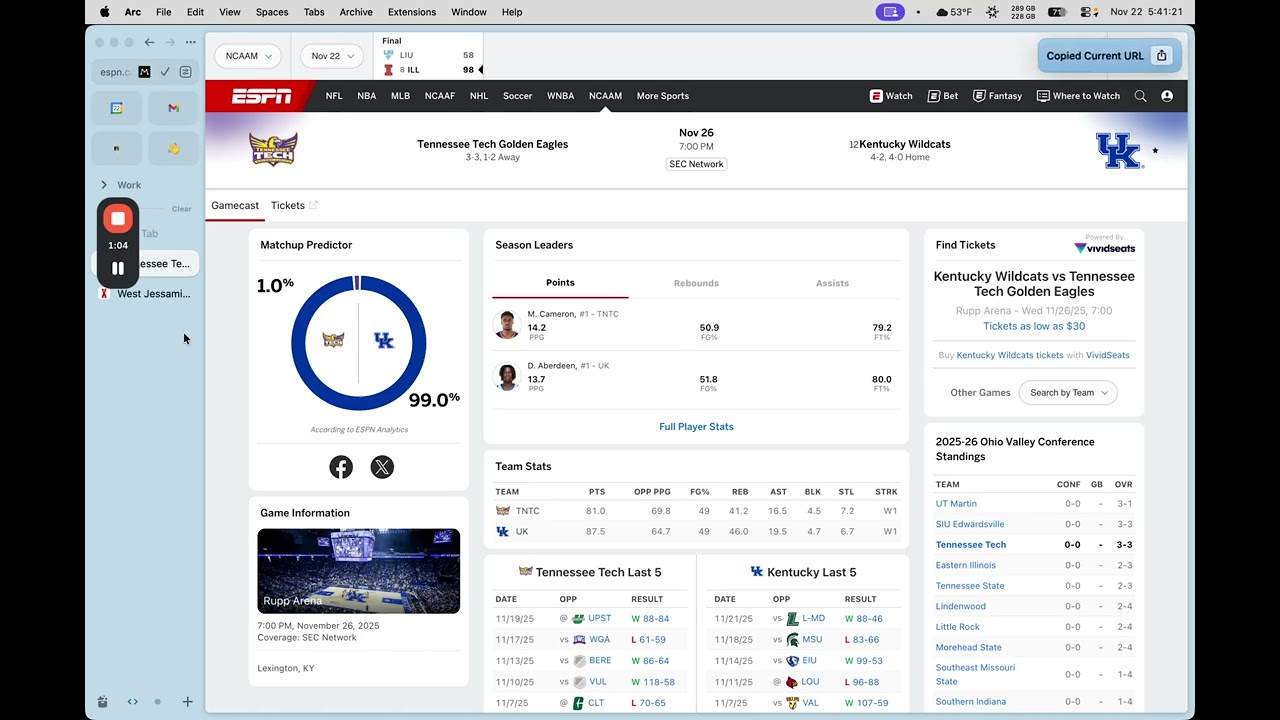
Task: Click the screen sharing menu bar icon
Action: pos(890,12)
